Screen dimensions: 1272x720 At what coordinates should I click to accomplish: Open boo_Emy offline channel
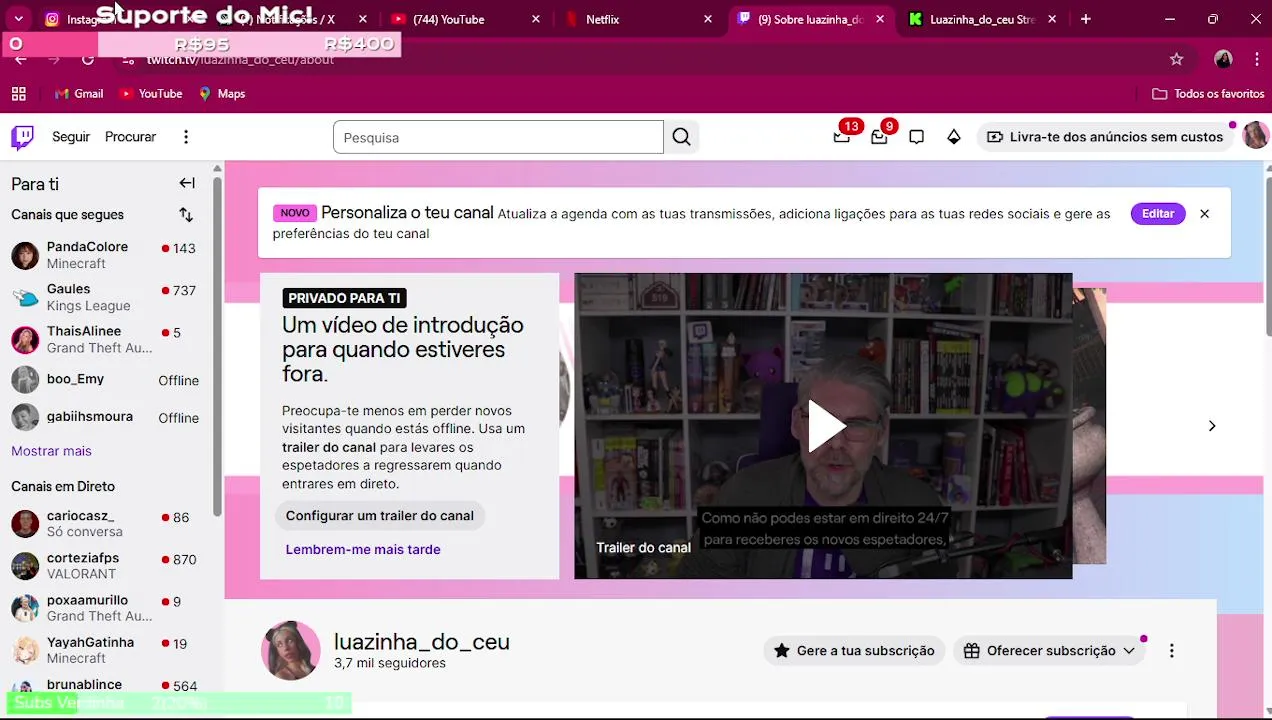coord(105,380)
